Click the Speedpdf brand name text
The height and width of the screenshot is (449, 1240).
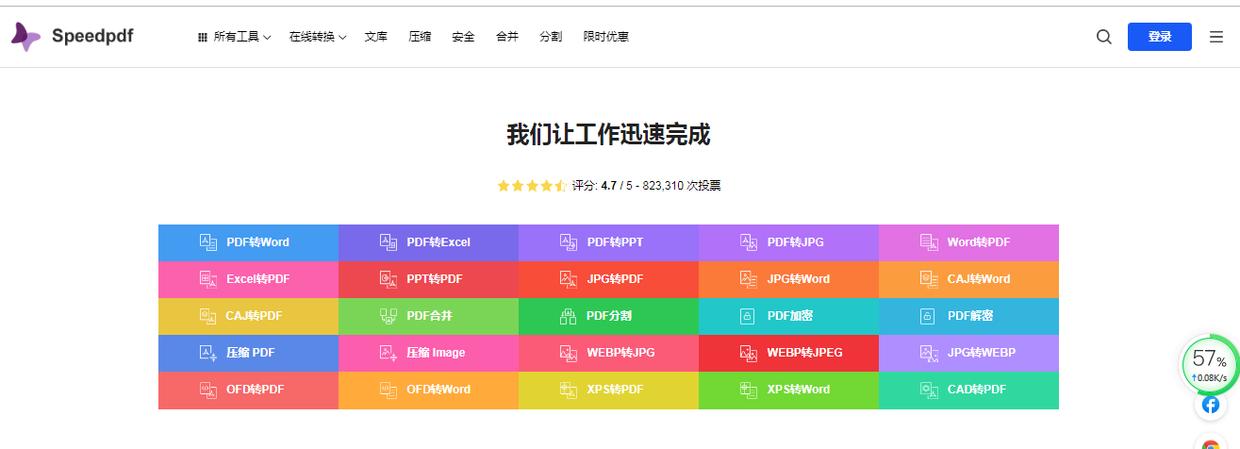pos(92,36)
